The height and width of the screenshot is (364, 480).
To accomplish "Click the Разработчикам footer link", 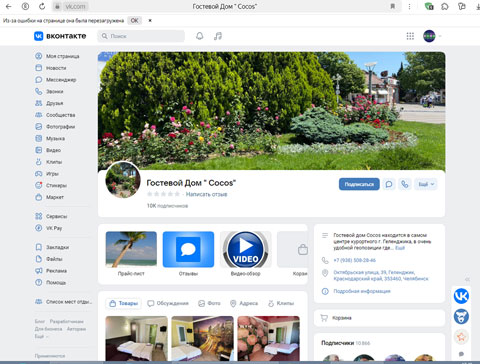I will coord(67,321).
